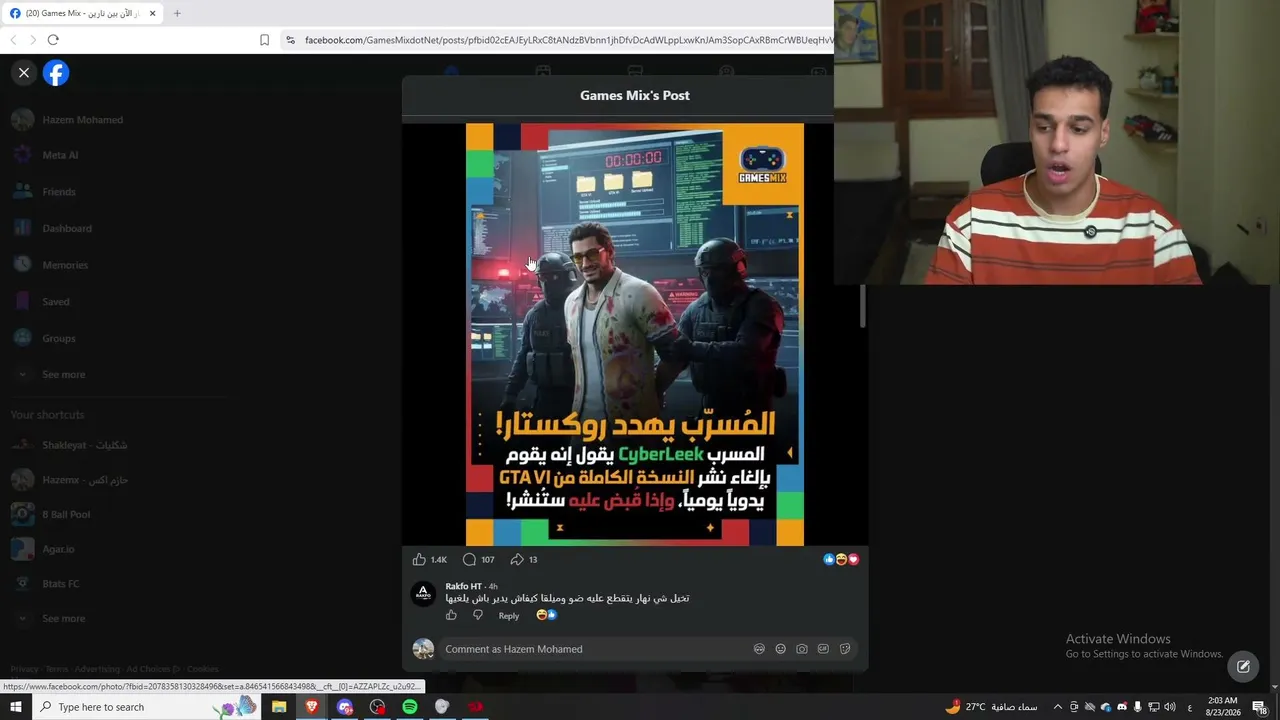Reload the page in the browser

point(53,40)
